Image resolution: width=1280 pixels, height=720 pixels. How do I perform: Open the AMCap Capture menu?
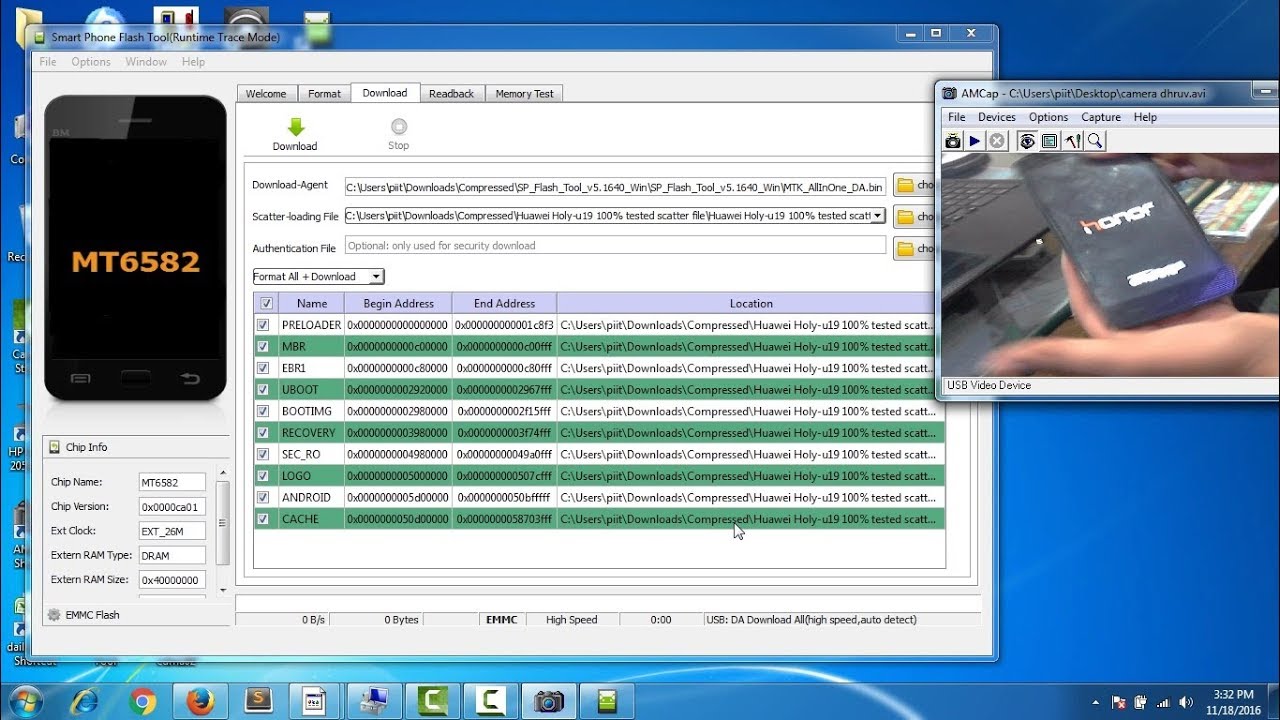click(1101, 117)
